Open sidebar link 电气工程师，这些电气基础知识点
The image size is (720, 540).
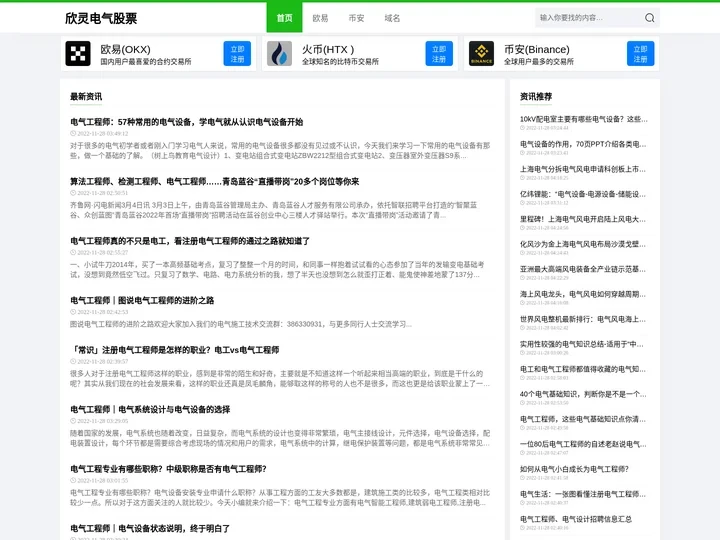[x=583, y=419]
